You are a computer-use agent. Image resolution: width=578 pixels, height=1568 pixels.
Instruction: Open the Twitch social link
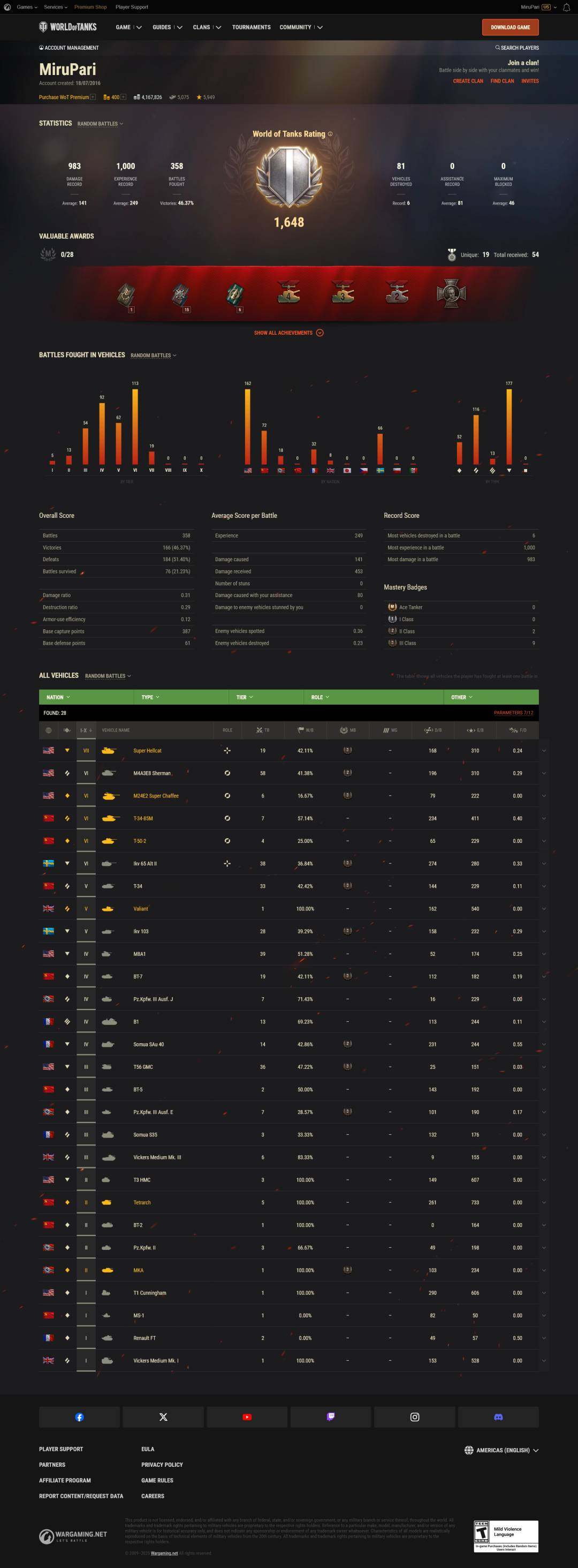coord(330,1417)
